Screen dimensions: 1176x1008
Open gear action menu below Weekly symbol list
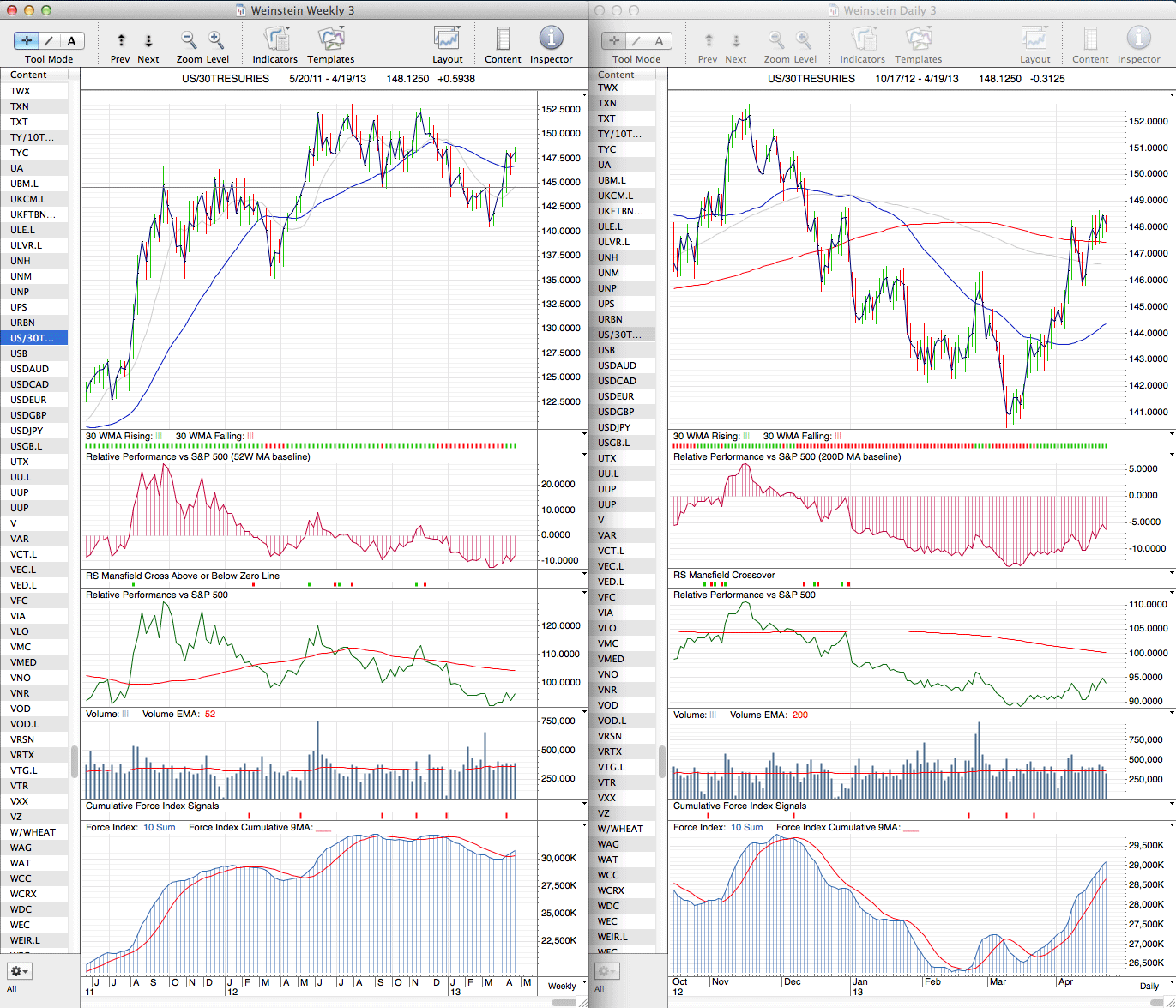point(19,971)
